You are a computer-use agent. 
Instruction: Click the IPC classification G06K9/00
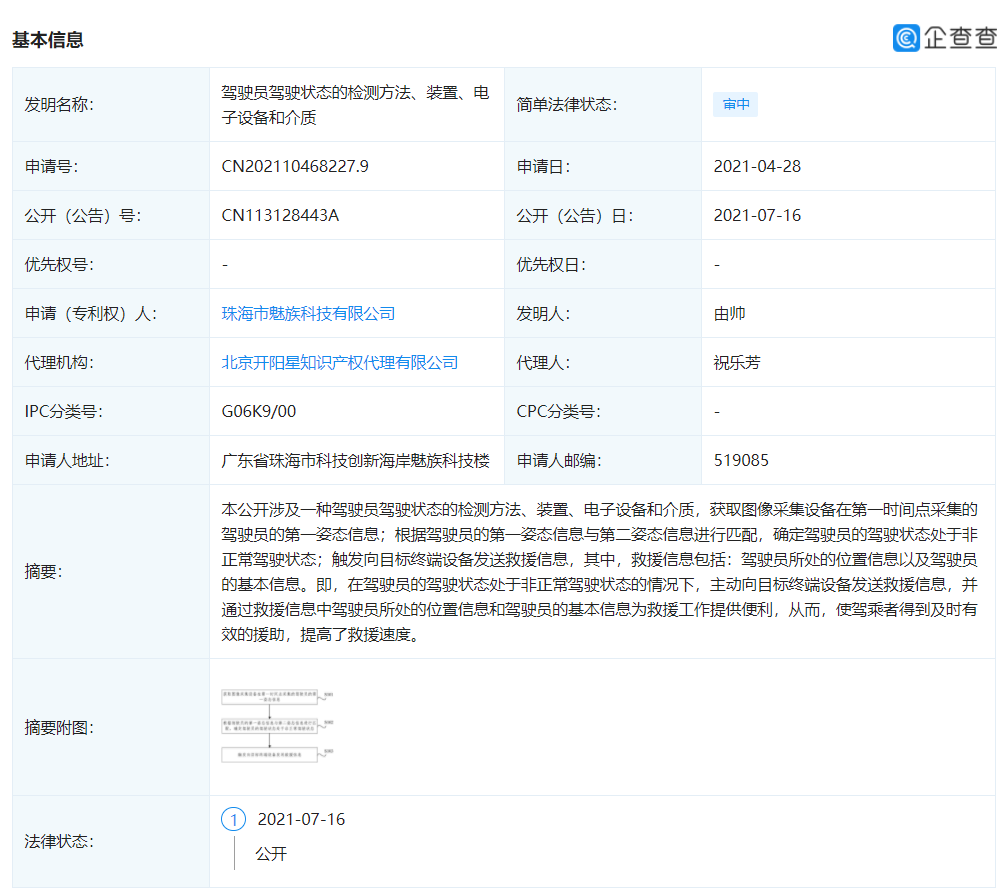[258, 412]
